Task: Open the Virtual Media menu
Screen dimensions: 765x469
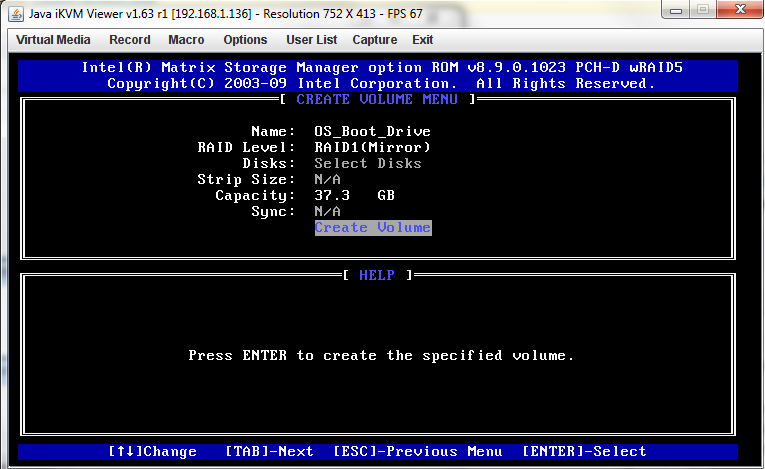Action: pyautogui.click(x=53, y=40)
